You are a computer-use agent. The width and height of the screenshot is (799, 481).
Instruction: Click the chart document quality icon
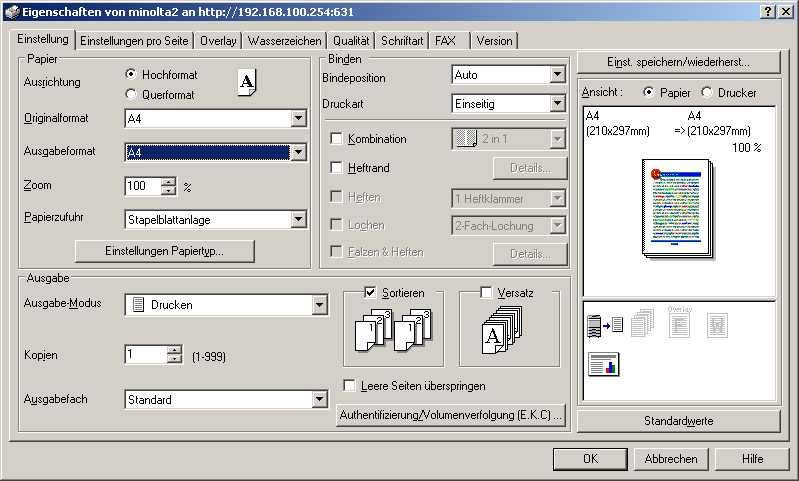coord(603,365)
